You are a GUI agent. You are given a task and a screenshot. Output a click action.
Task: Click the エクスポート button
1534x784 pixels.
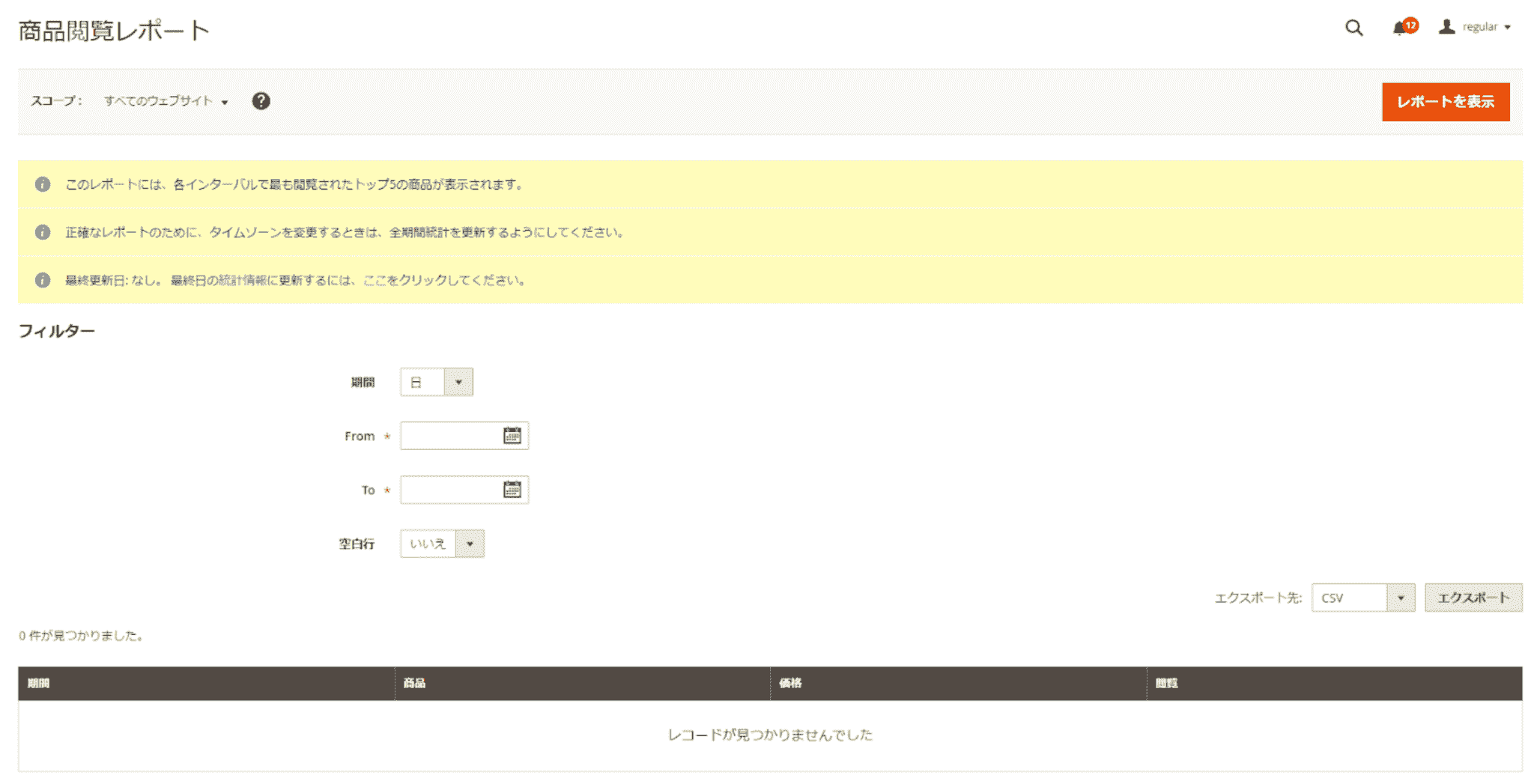pos(1473,598)
